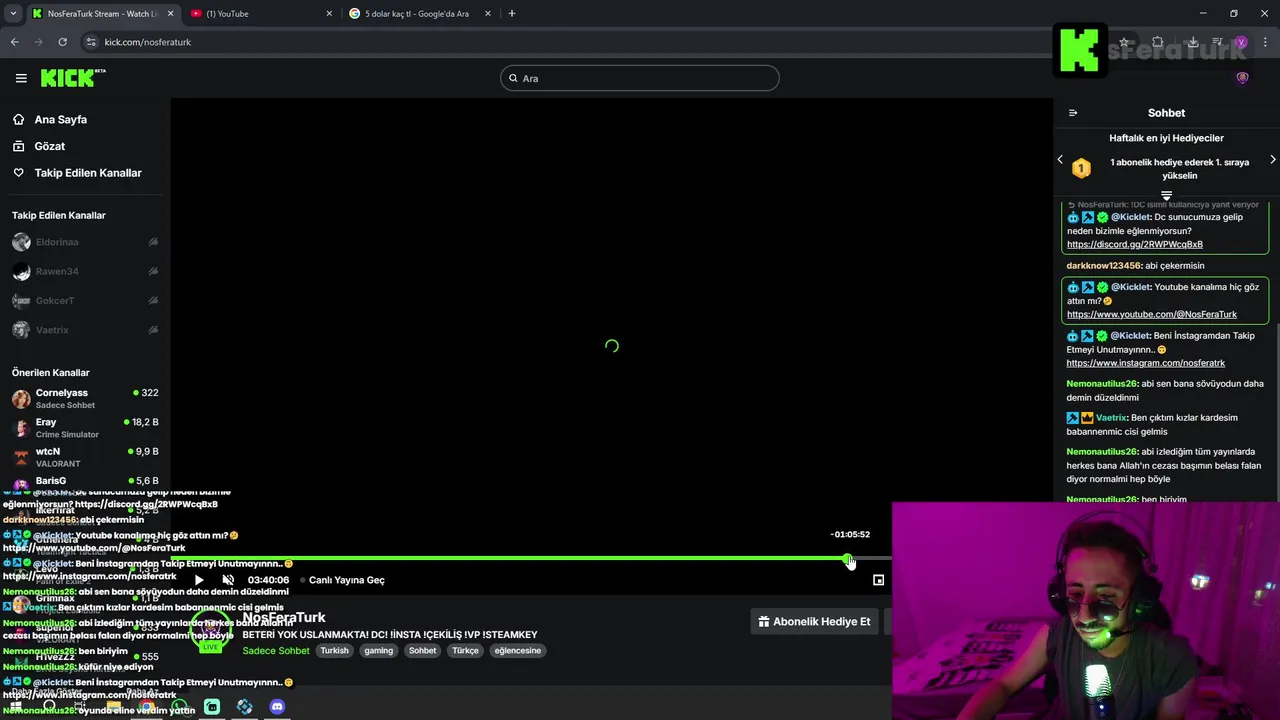1280x720 pixels.
Task: Open Sadece Sohbet category link
Action: click(x=276, y=650)
